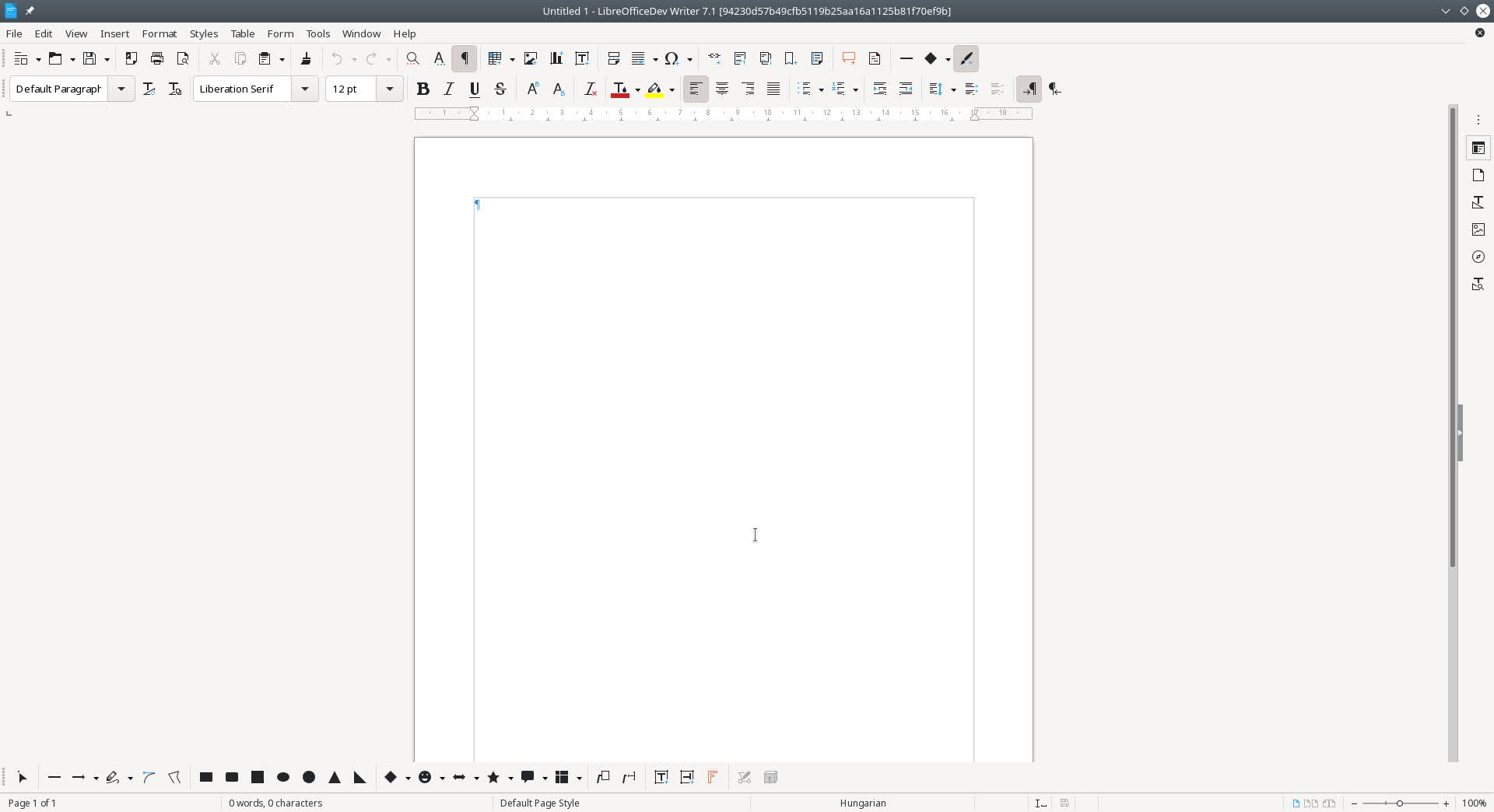Click the Insert Fontwork Text icon
Screen dimensions: 1494x812
[712, 777]
